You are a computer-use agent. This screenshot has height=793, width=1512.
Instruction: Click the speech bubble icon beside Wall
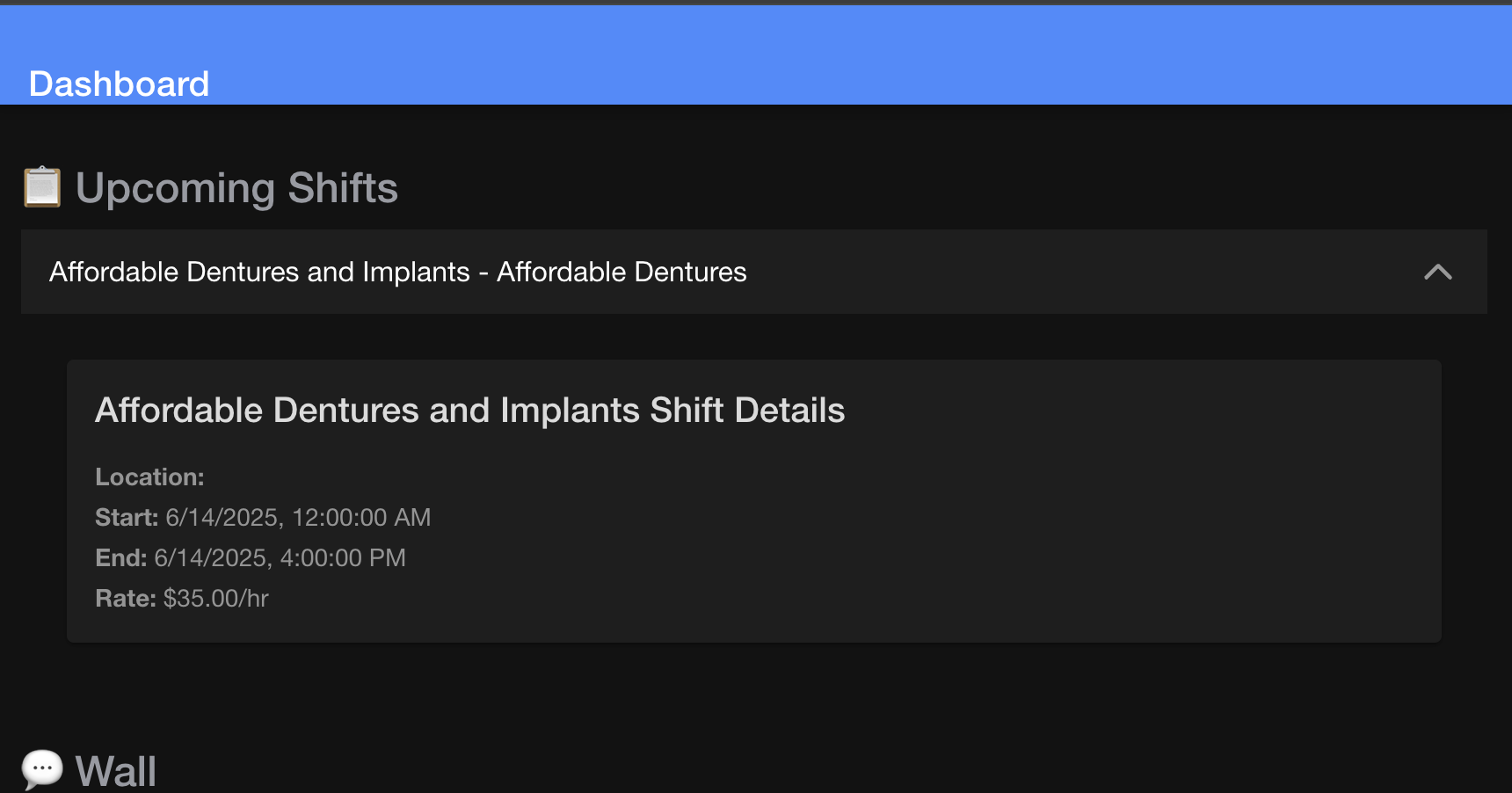pyautogui.click(x=42, y=770)
